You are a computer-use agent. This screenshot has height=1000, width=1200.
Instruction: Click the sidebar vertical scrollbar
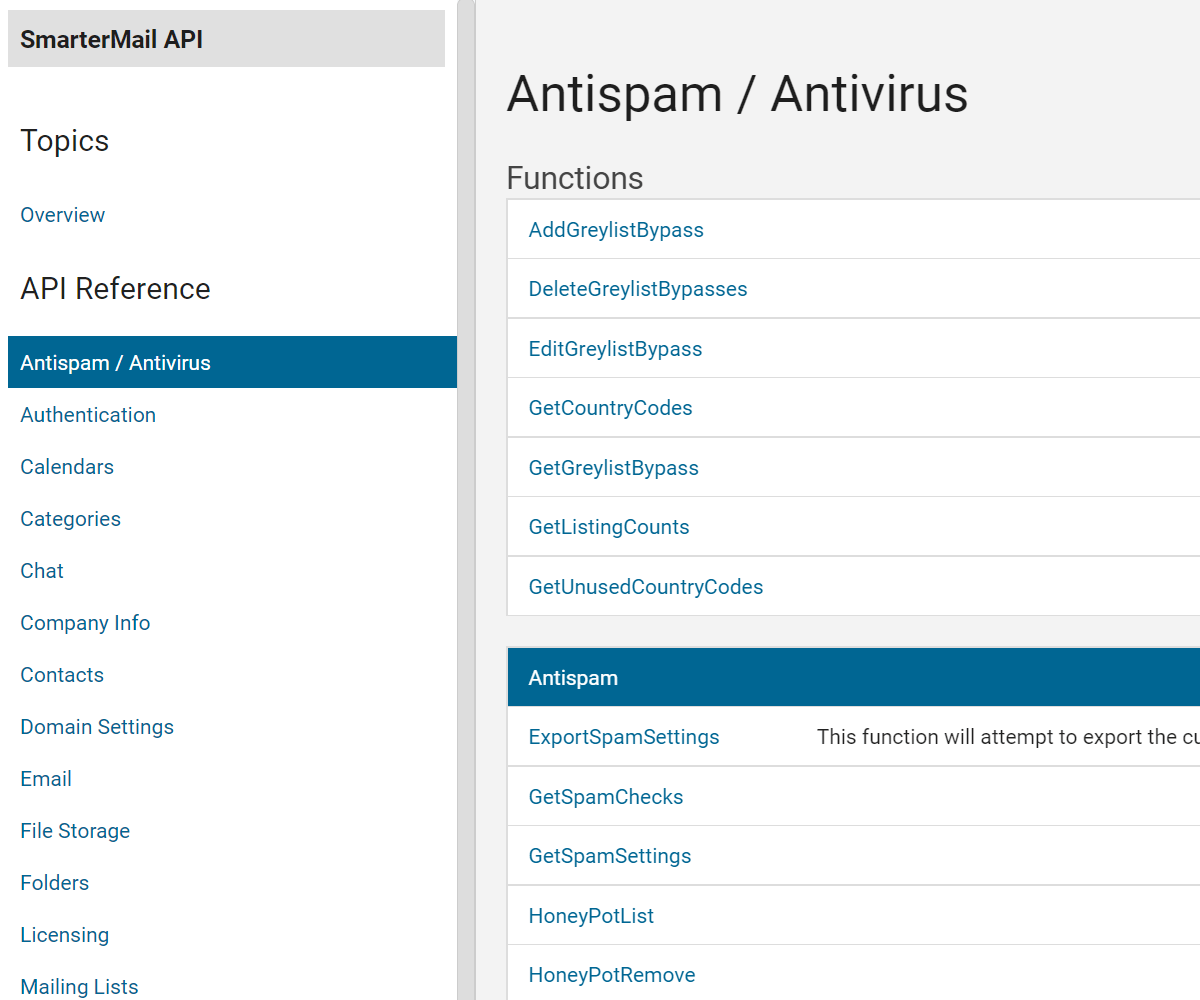(466, 500)
